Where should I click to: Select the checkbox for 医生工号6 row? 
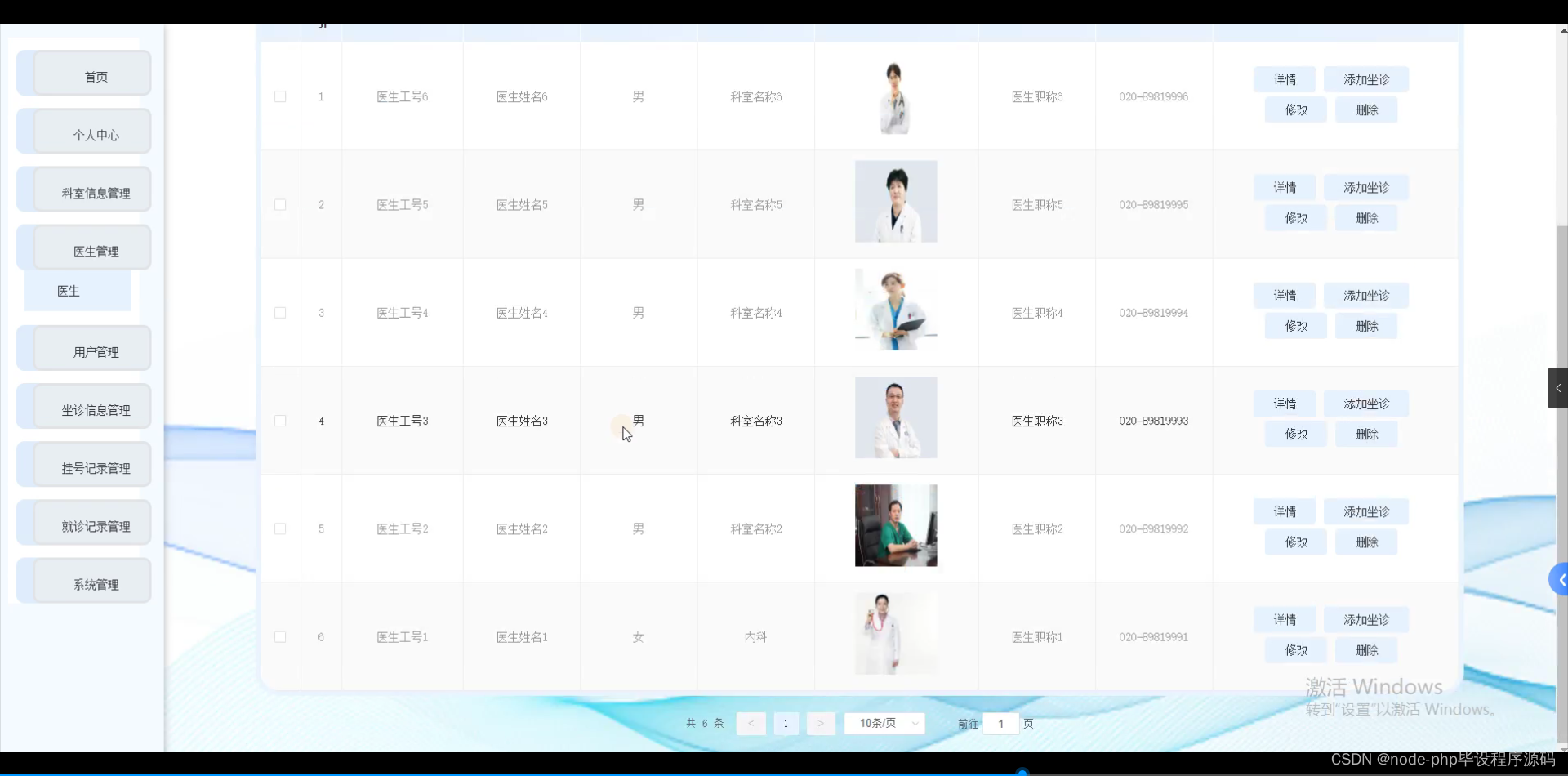(x=280, y=96)
